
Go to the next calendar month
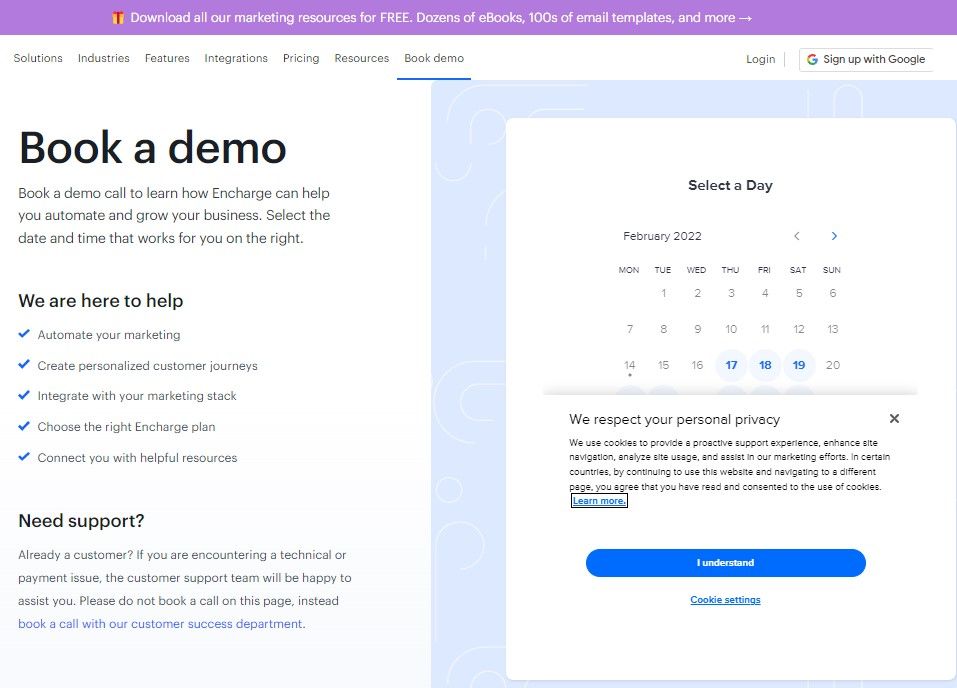tap(834, 236)
